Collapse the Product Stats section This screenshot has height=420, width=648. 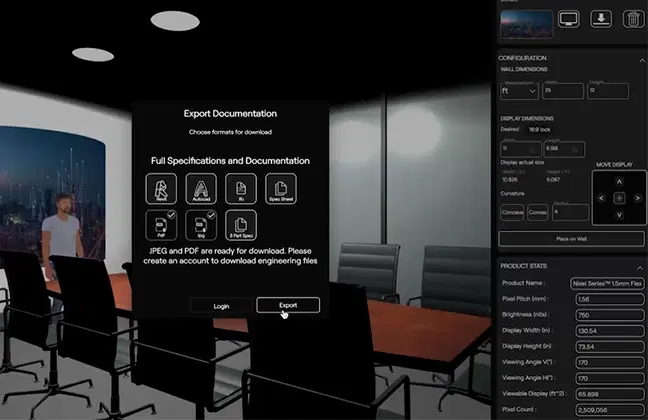click(x=640, y=268)
